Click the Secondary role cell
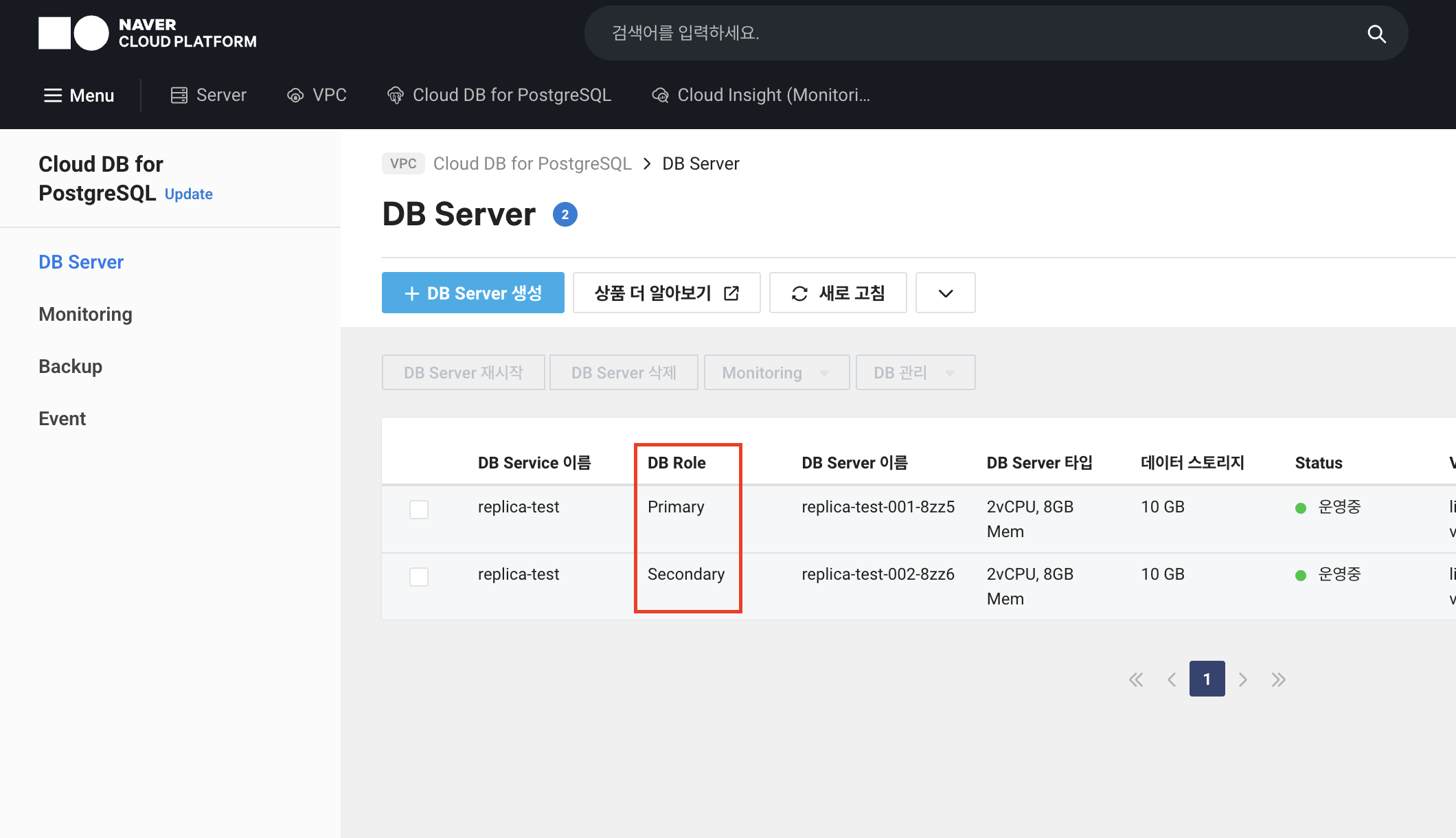The width and height of the screenshot is (1456, 838). (x=686, y=574)
